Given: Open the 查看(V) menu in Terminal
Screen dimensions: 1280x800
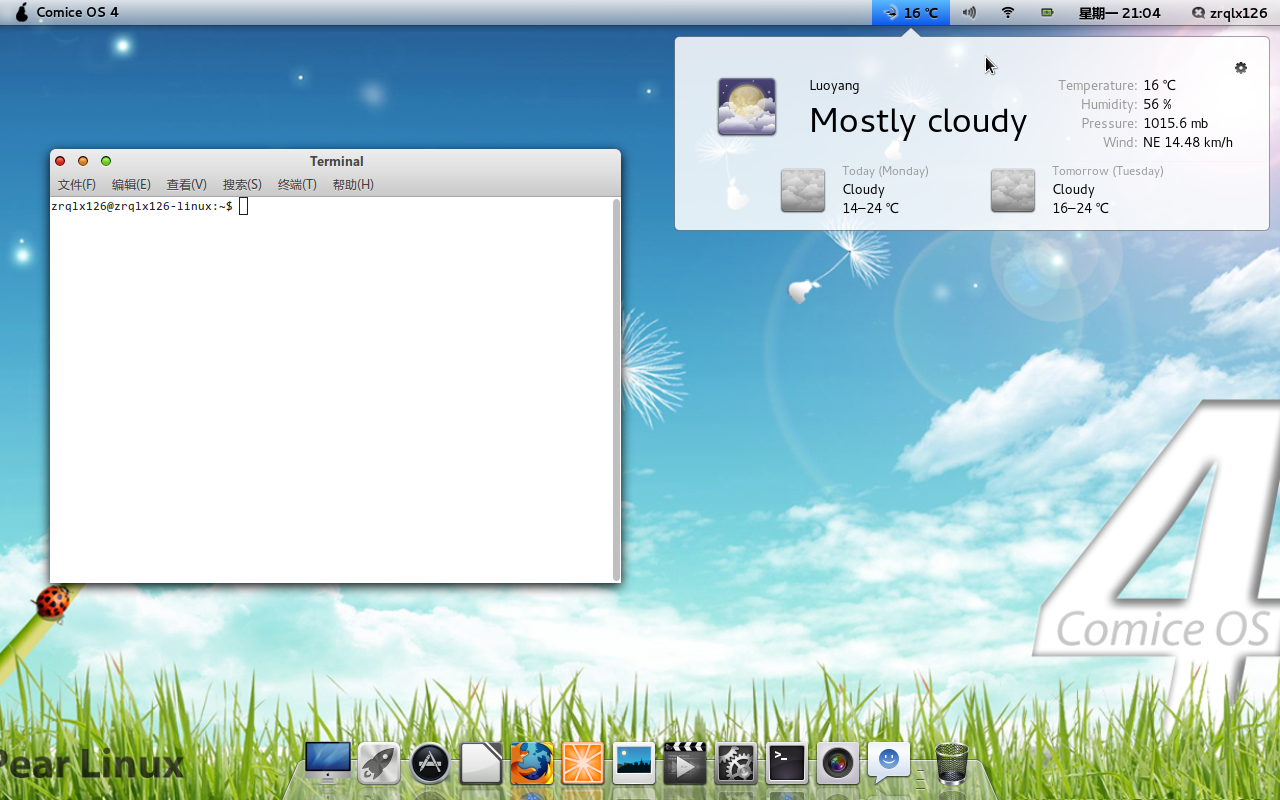Looking at the screenshot, I should pos(186,185).
